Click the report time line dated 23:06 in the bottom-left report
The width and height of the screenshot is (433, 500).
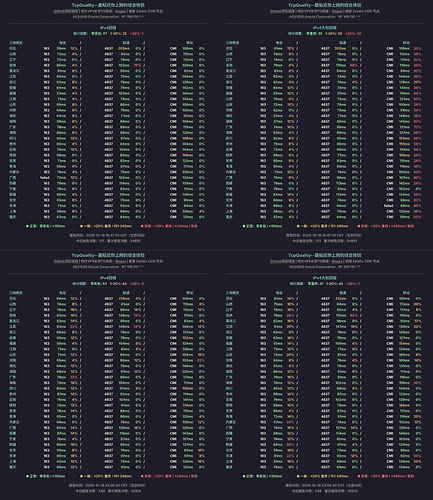108,485
